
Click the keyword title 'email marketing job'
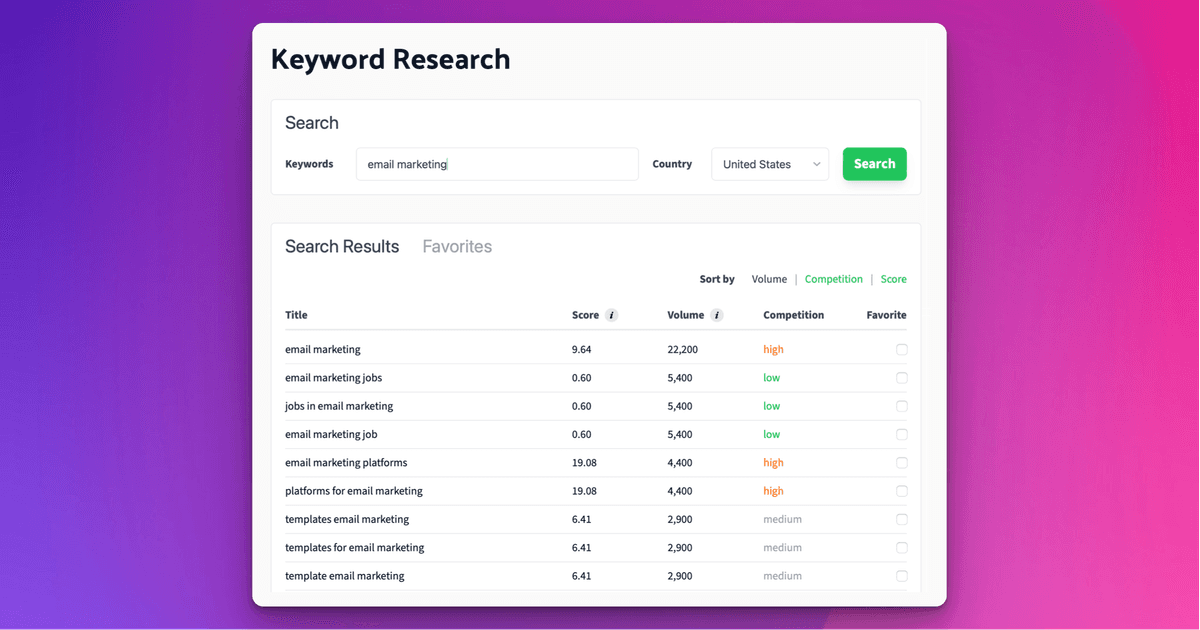coord(331,435)
